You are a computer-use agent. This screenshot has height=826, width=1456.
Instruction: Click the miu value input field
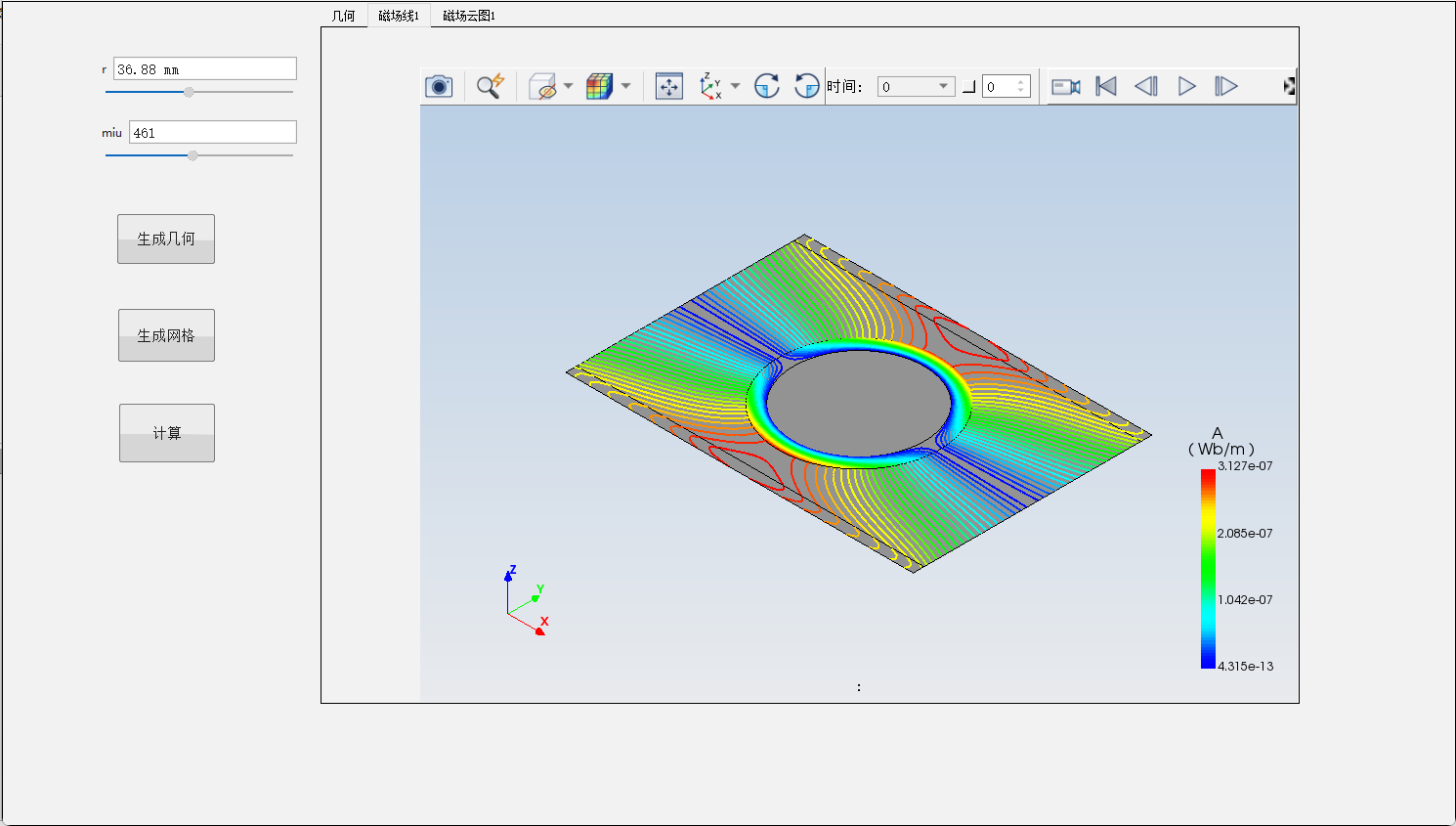click(213, 132)
